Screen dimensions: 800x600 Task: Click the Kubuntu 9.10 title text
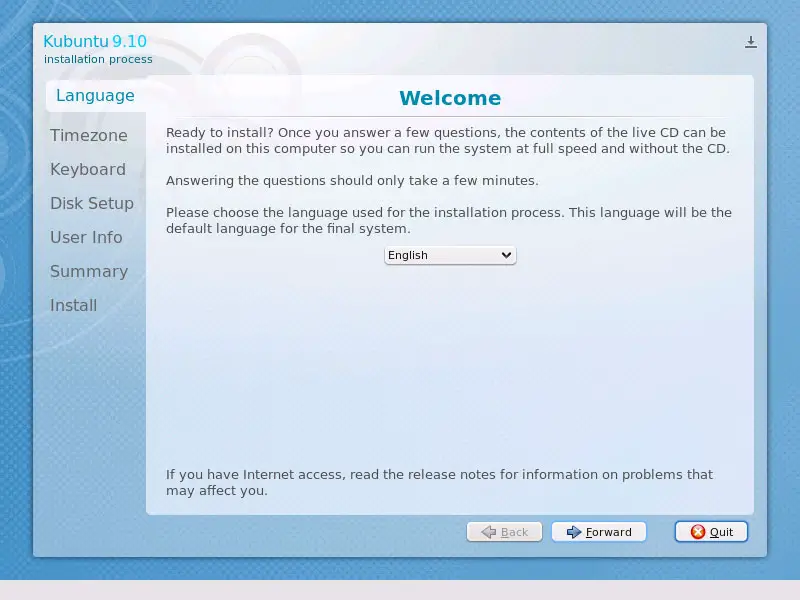click(95, 41)
